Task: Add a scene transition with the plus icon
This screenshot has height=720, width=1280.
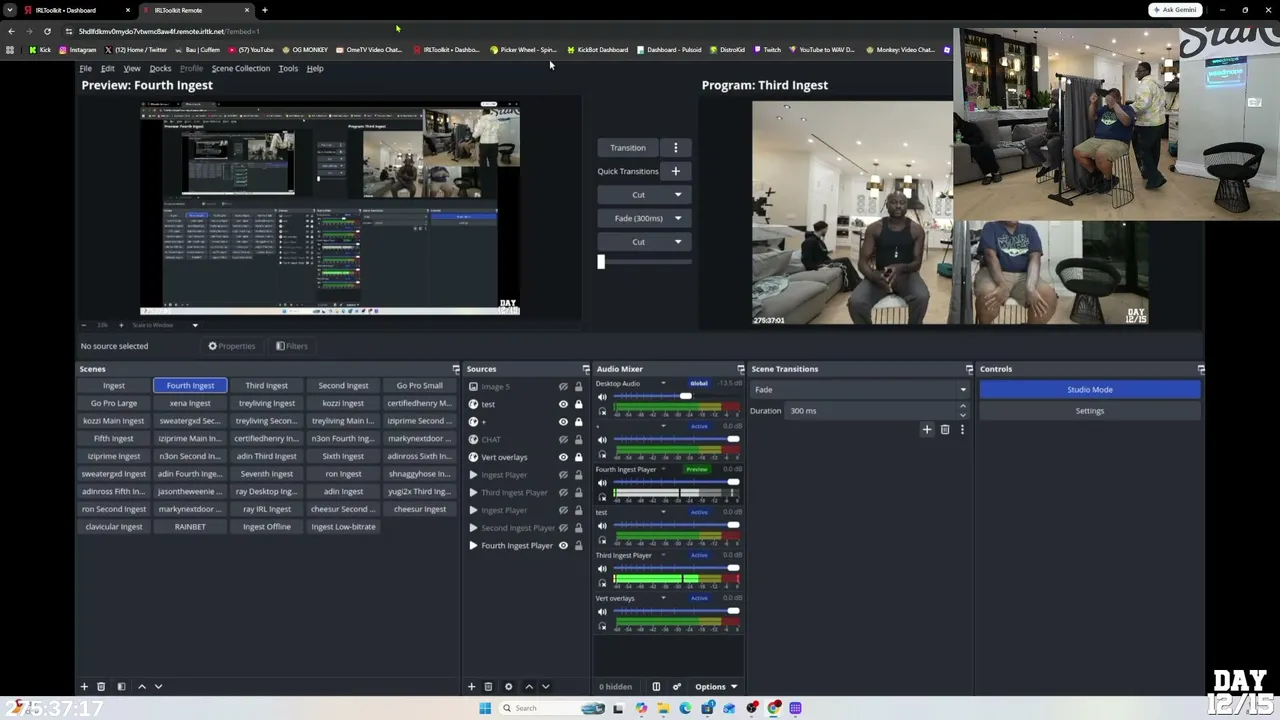Action: tap(926, 430)
